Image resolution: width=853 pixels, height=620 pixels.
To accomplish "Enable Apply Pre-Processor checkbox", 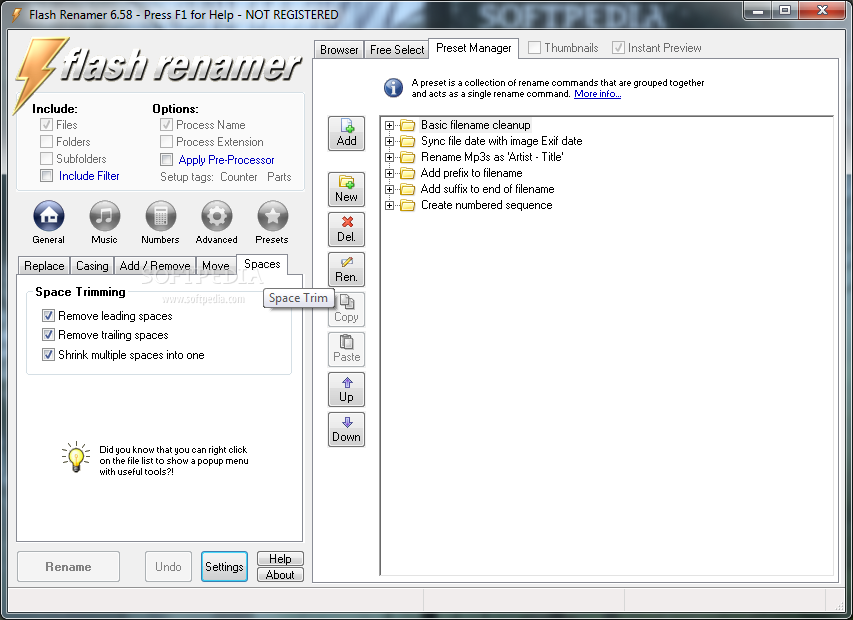I will click(166, 159).
